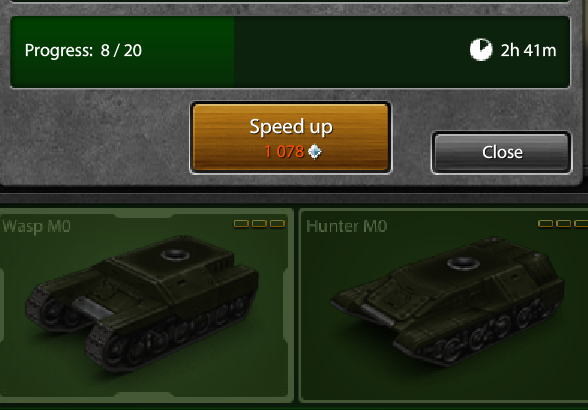Image resolution: width=588 pixels, height=410 pixels.
Task: Click Wasp M0 third upgrade slot indicator
Action: tap(277, 224)
